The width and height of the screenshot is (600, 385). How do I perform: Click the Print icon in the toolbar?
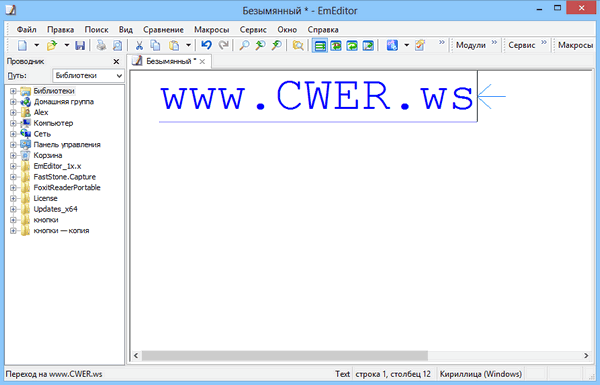pos(101,46)
